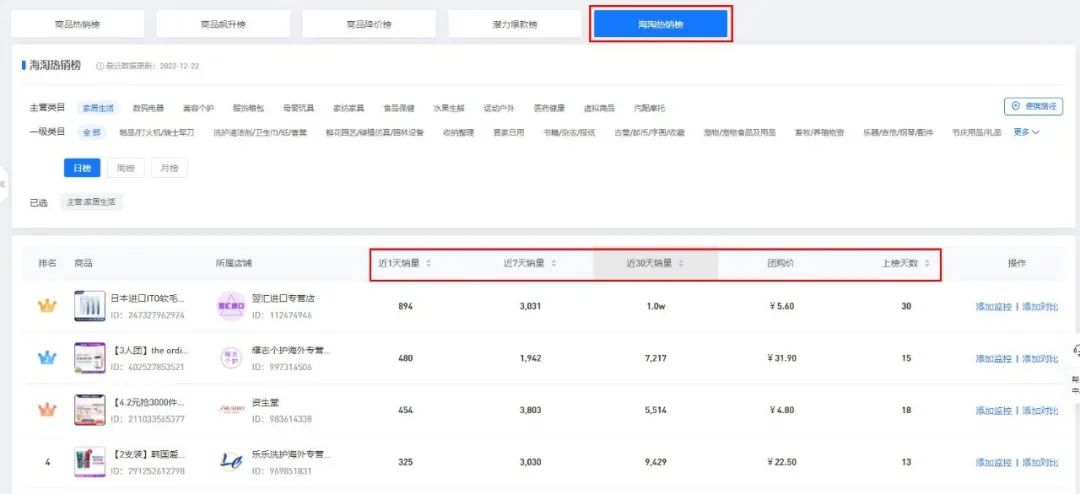
Task: Filter by 居家日用 subcategory
Action: point(508,132)
